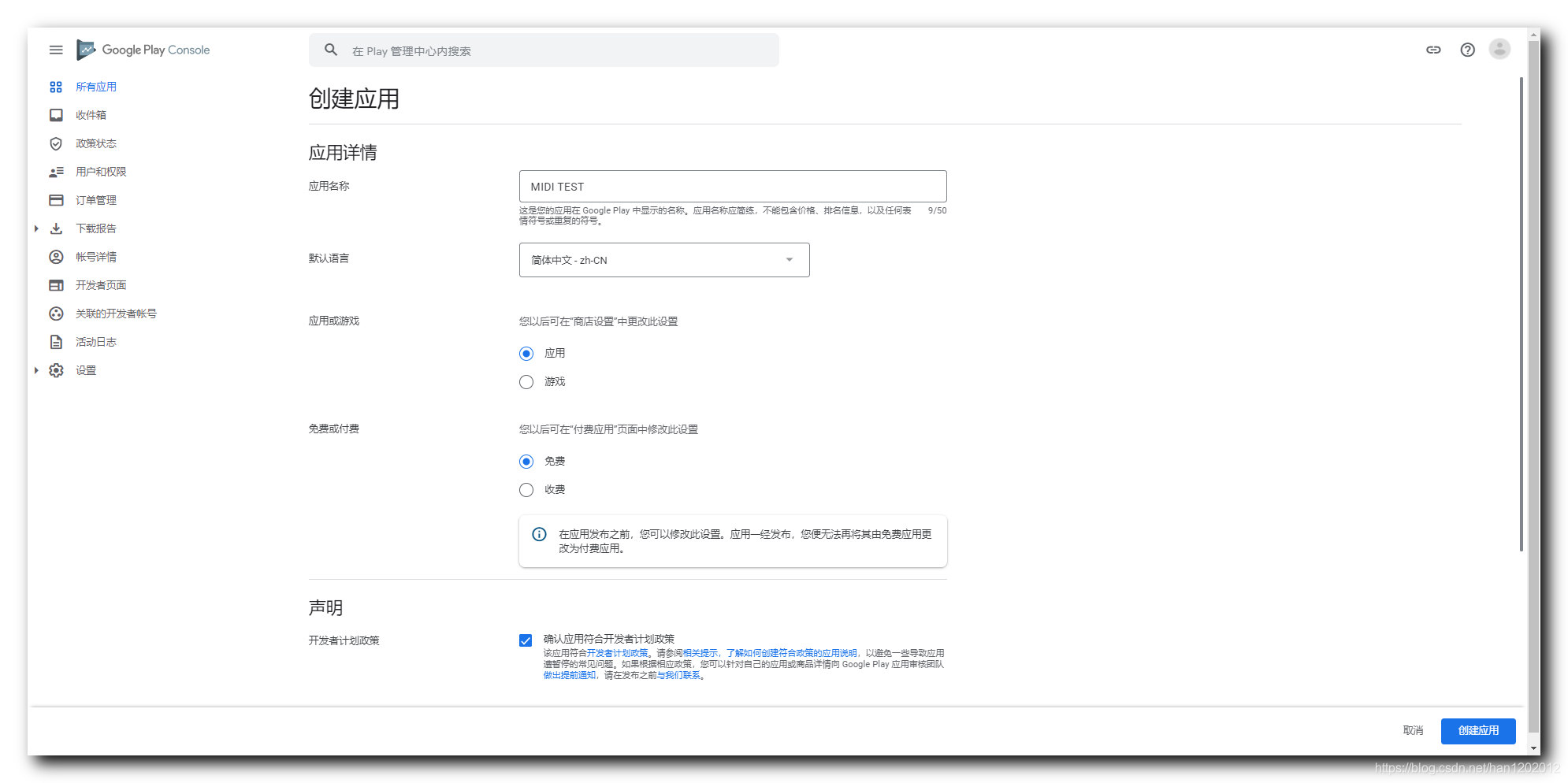1568x783 pixels.
Task: Open the 默认语言 简体中文 dropdown
Action: pyautogui.click(x=664, y=260)
